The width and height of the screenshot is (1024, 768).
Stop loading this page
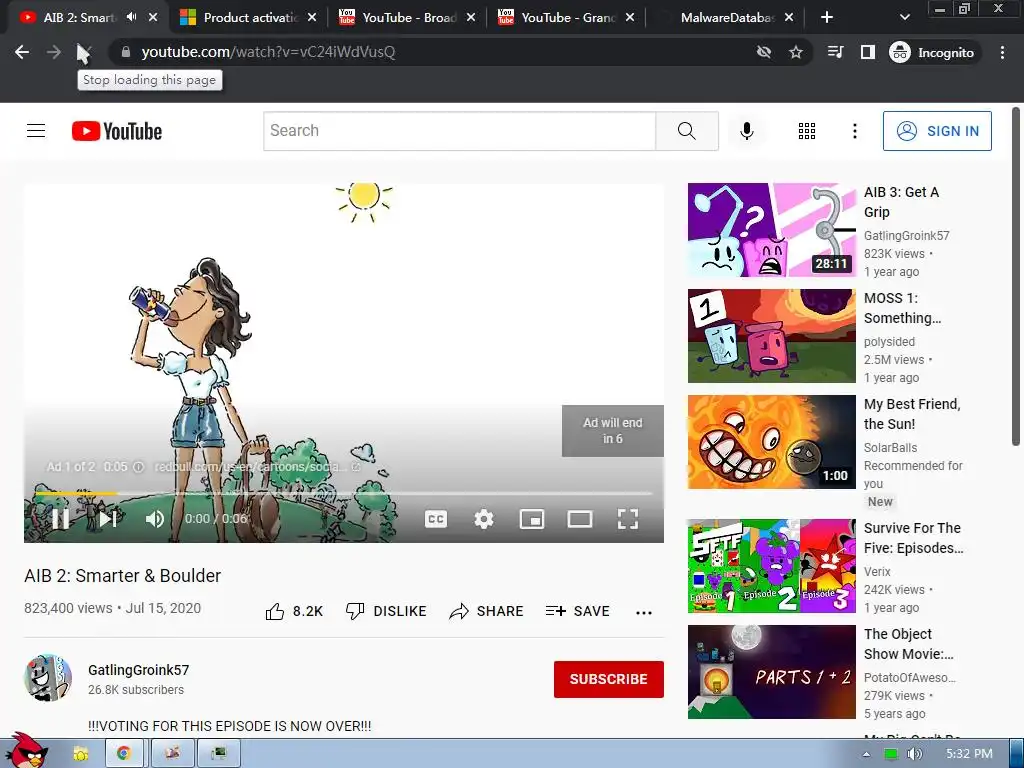tap(85, 52)
